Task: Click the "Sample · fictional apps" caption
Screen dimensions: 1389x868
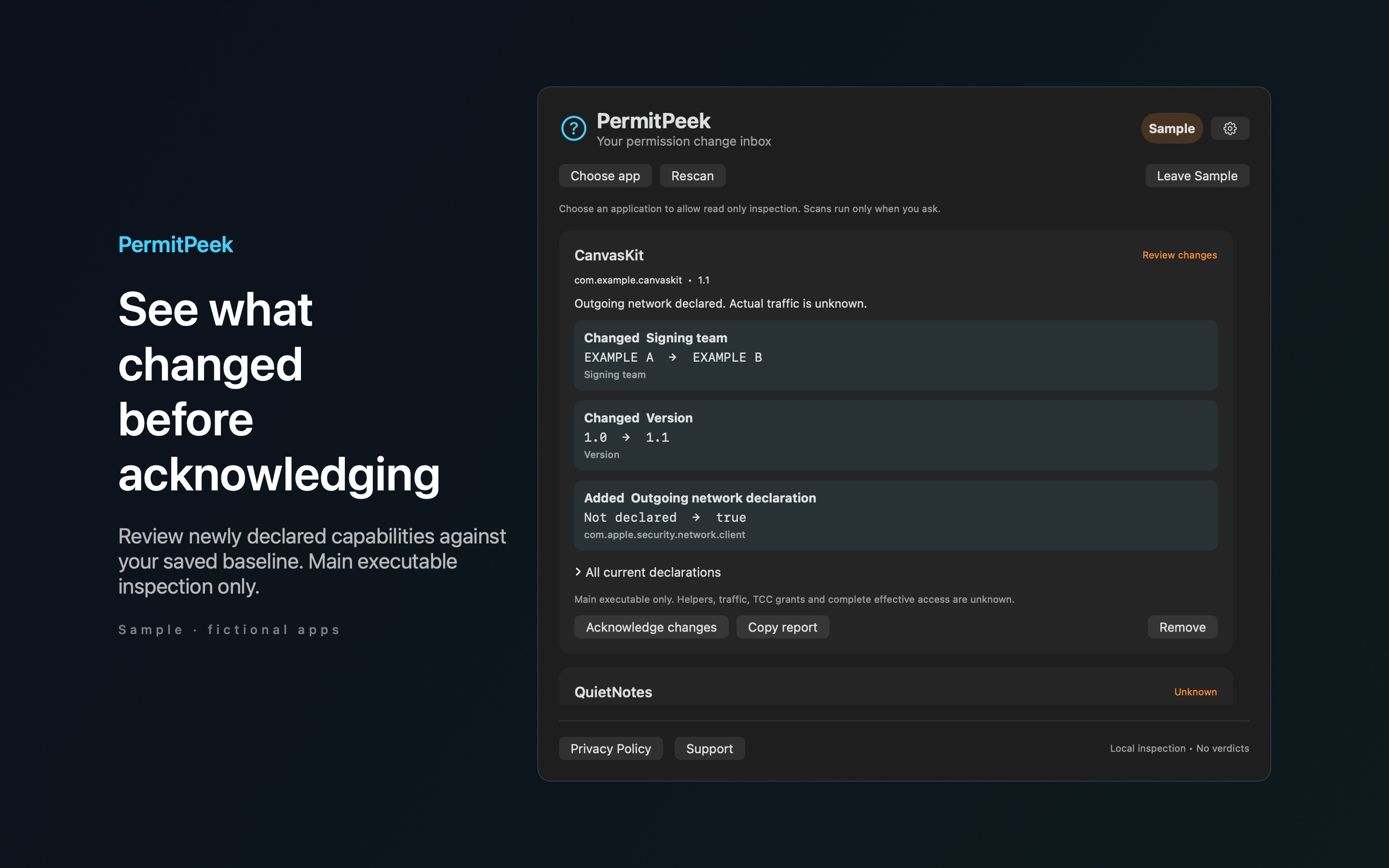Action: click(229, 630)
